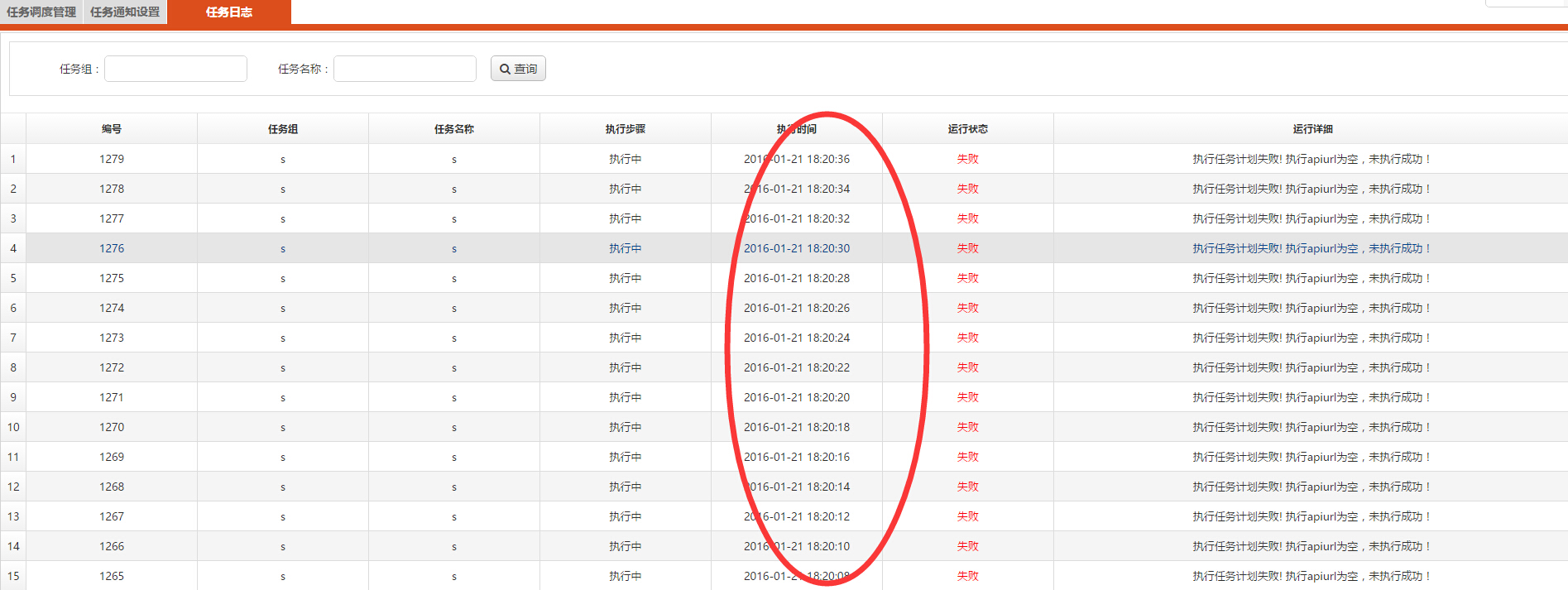Click the time 2016-01-21 18:20:16
The width and height of the screenshot is (1568, 590).
[x=797, y=457]
